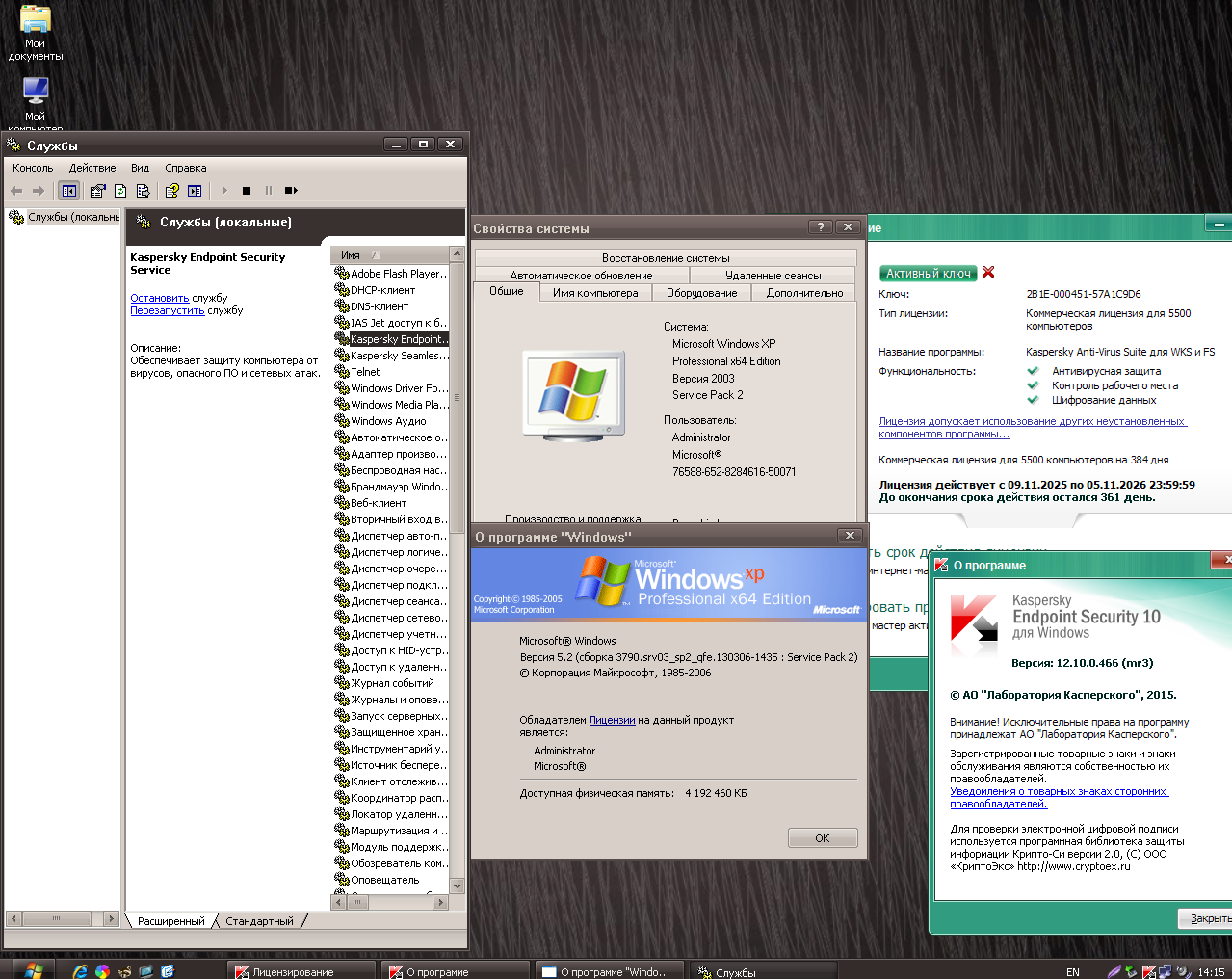
Task: Open the Properties toolbar icon in Службы
Action: pos(97,191)
